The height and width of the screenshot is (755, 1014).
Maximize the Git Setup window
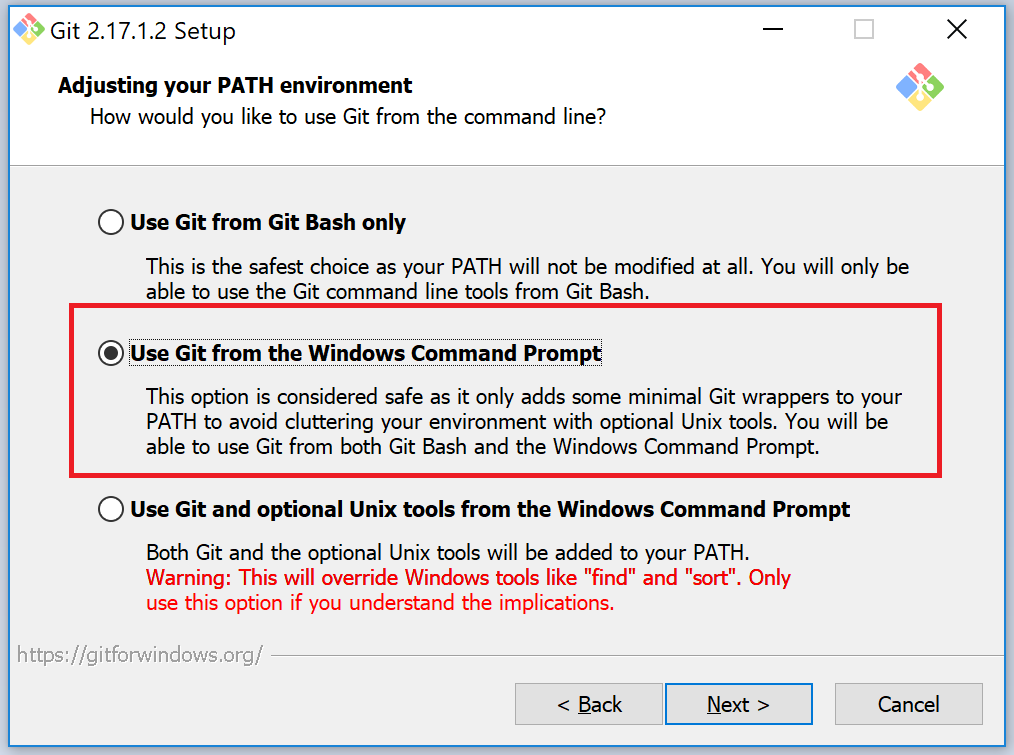864,30
